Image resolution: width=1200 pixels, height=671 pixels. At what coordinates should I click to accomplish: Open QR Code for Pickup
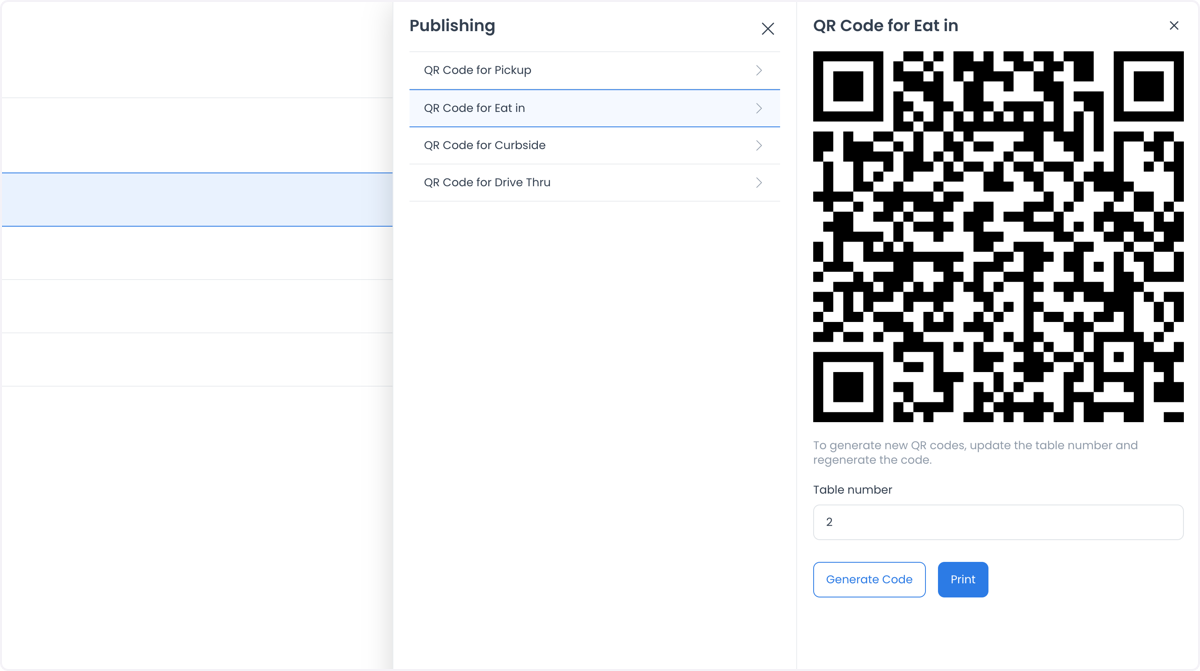pos(594,71)
